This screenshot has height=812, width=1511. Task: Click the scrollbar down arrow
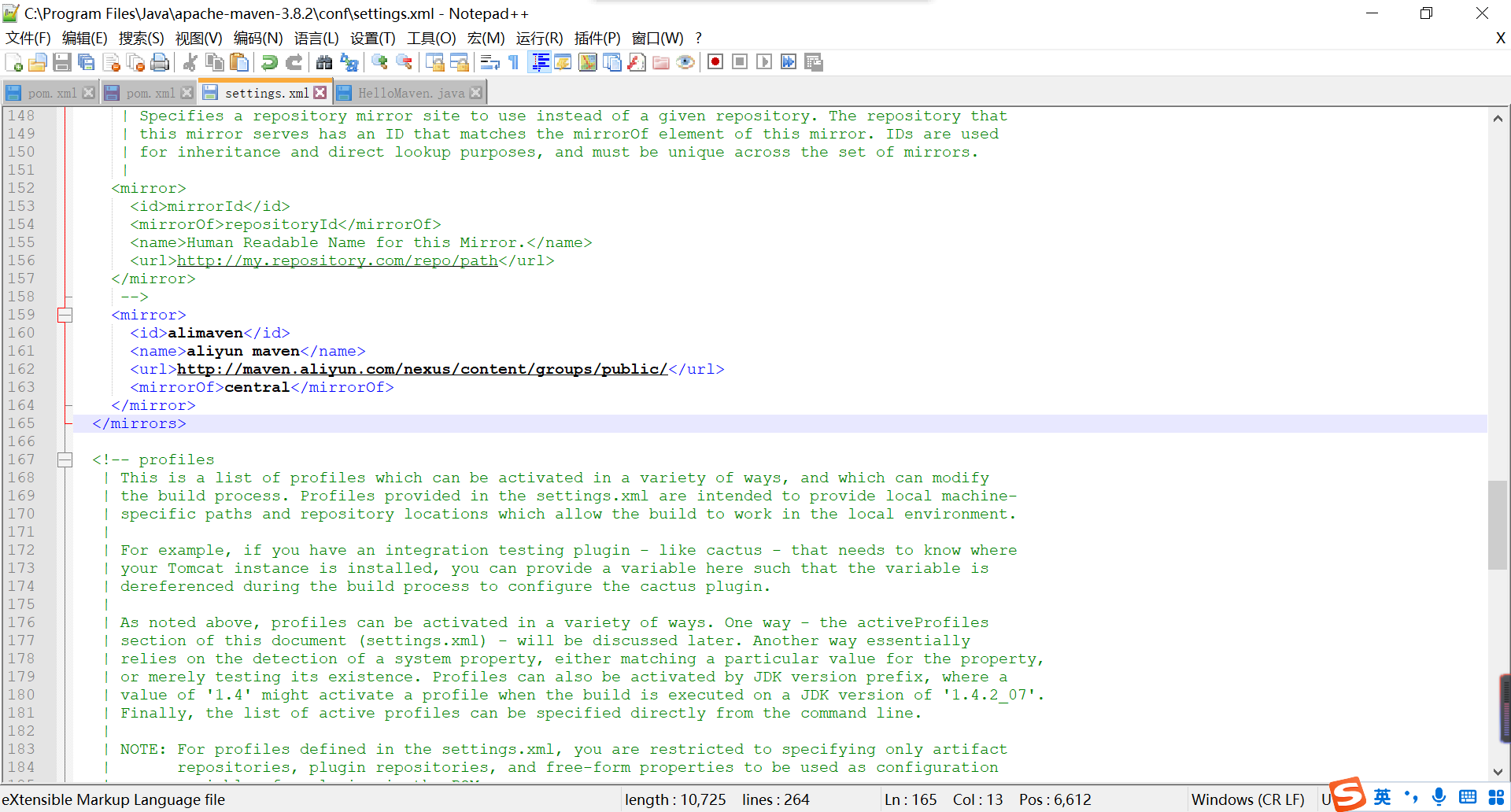(x=1498, y=772)
